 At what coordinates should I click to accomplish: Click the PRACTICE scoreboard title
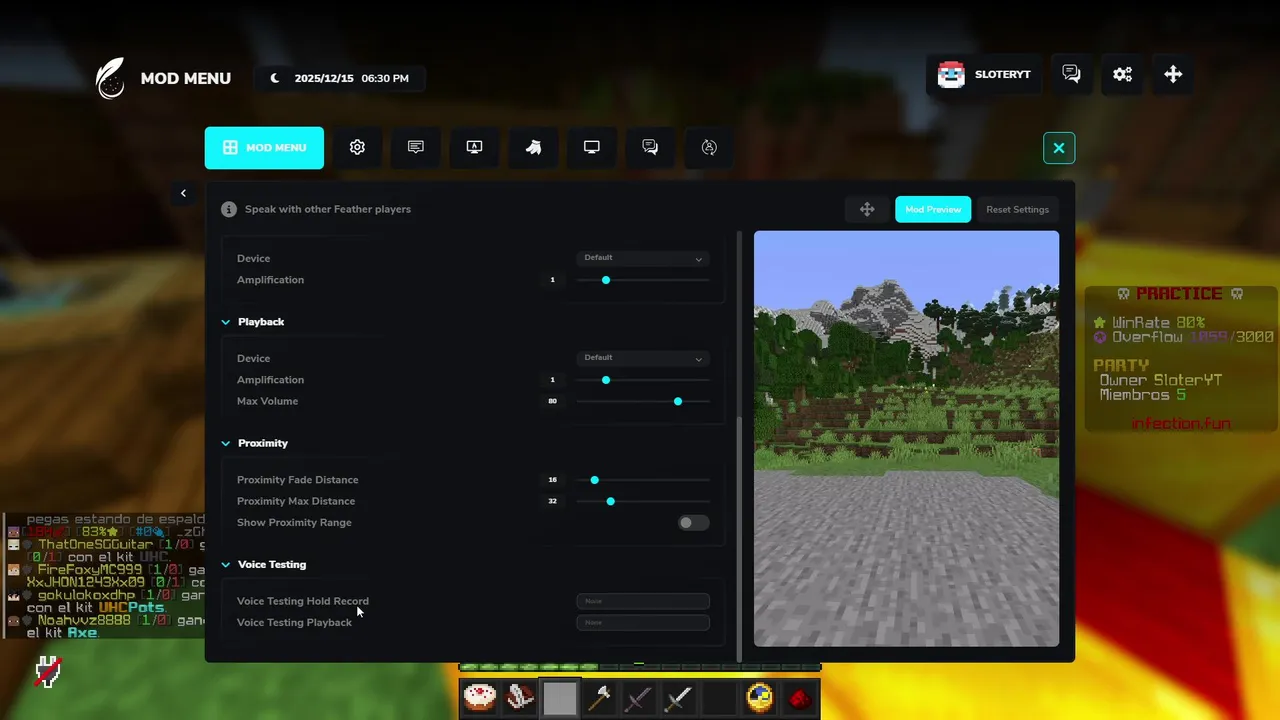[x=1180, y=294]
